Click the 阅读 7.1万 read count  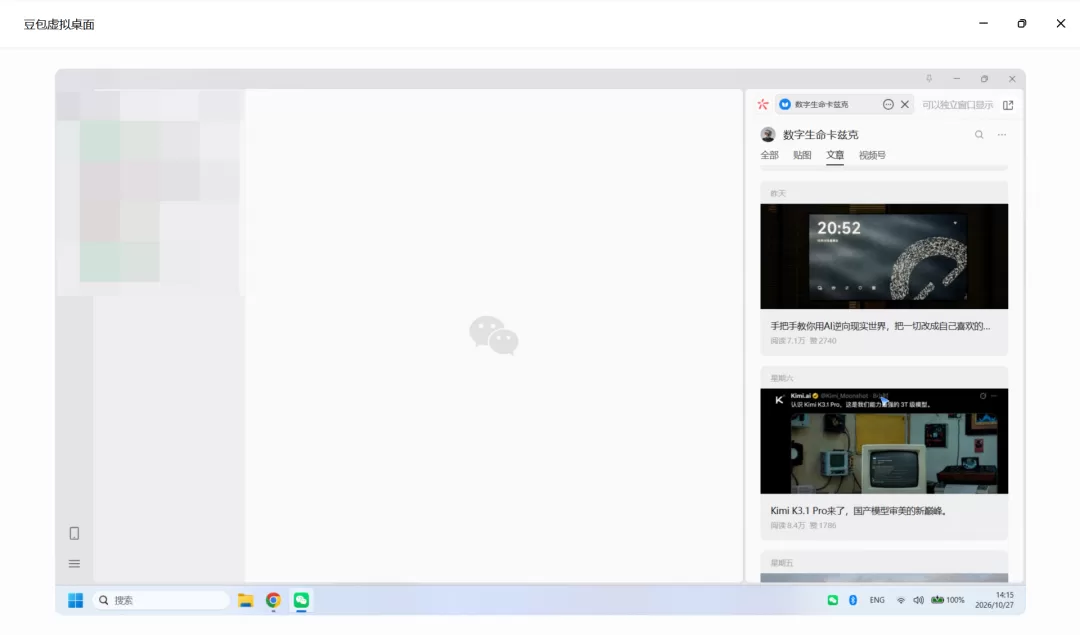787,341
